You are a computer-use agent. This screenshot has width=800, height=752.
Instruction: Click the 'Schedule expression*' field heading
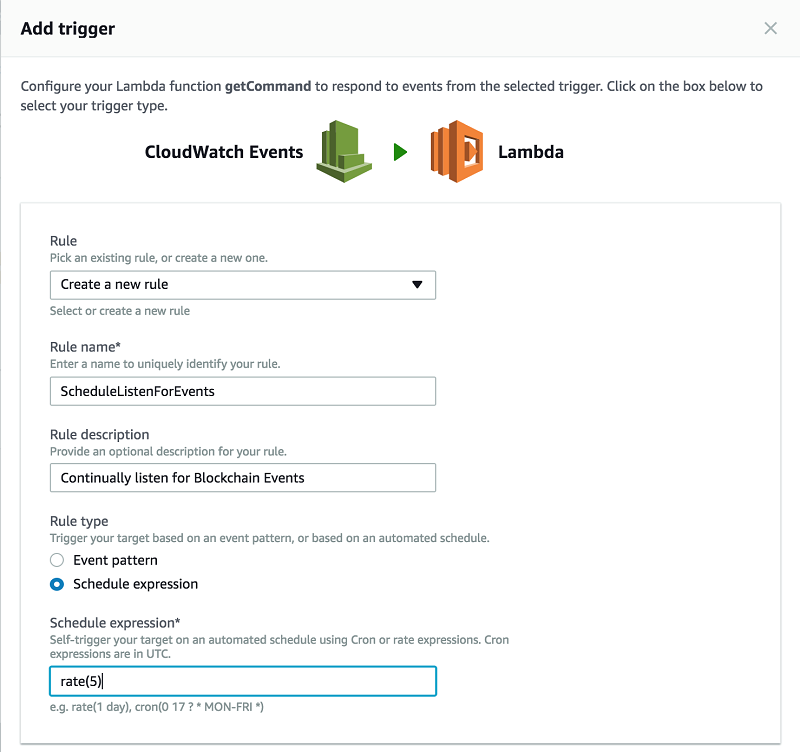tap(115, 623)
